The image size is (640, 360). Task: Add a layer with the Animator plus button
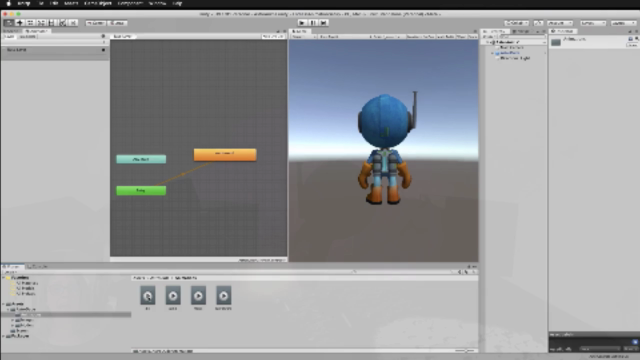pyautogui.click(x=104, y=42)
